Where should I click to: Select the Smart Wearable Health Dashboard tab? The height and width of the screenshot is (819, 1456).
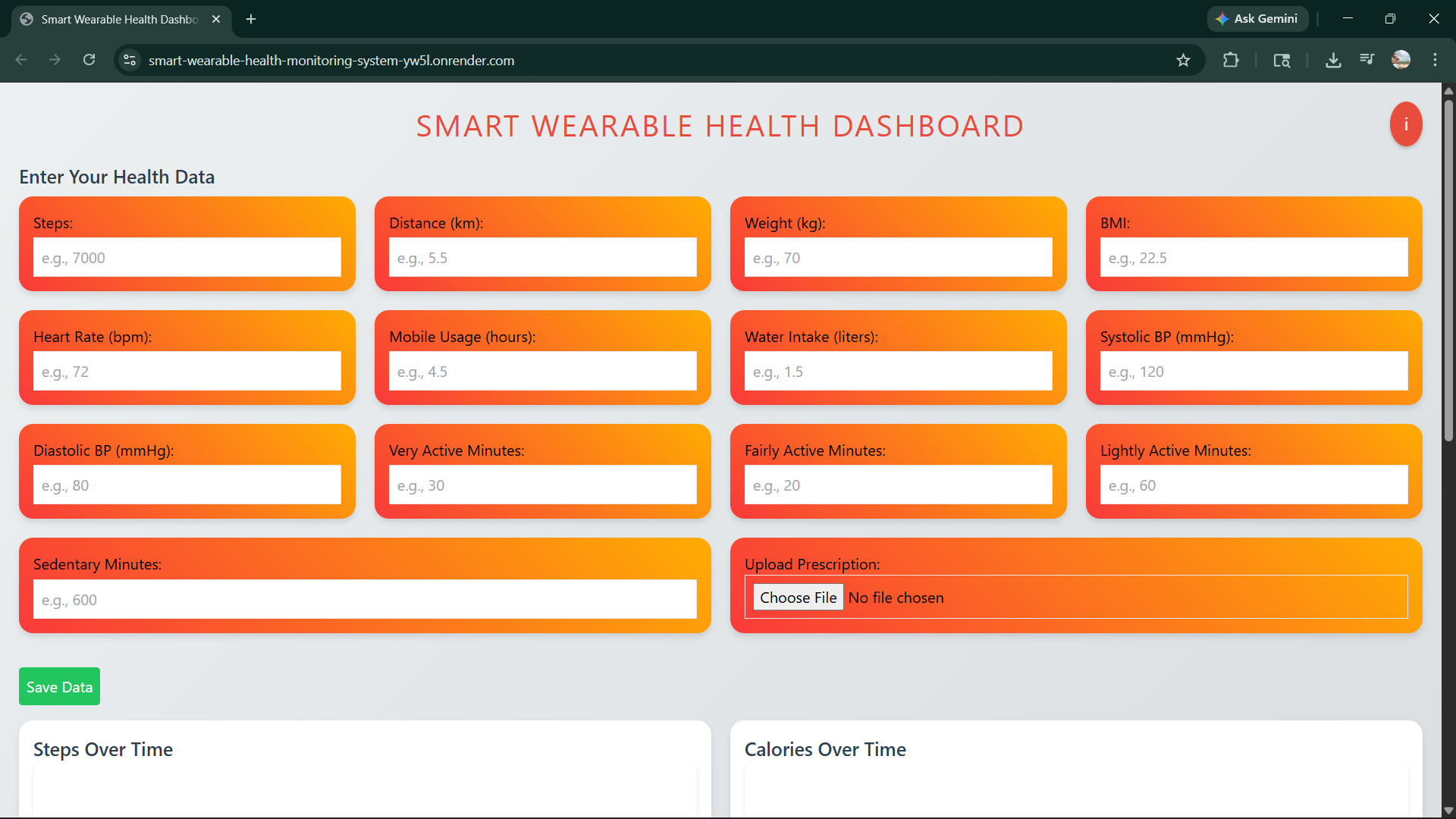(x=120, y=19)
